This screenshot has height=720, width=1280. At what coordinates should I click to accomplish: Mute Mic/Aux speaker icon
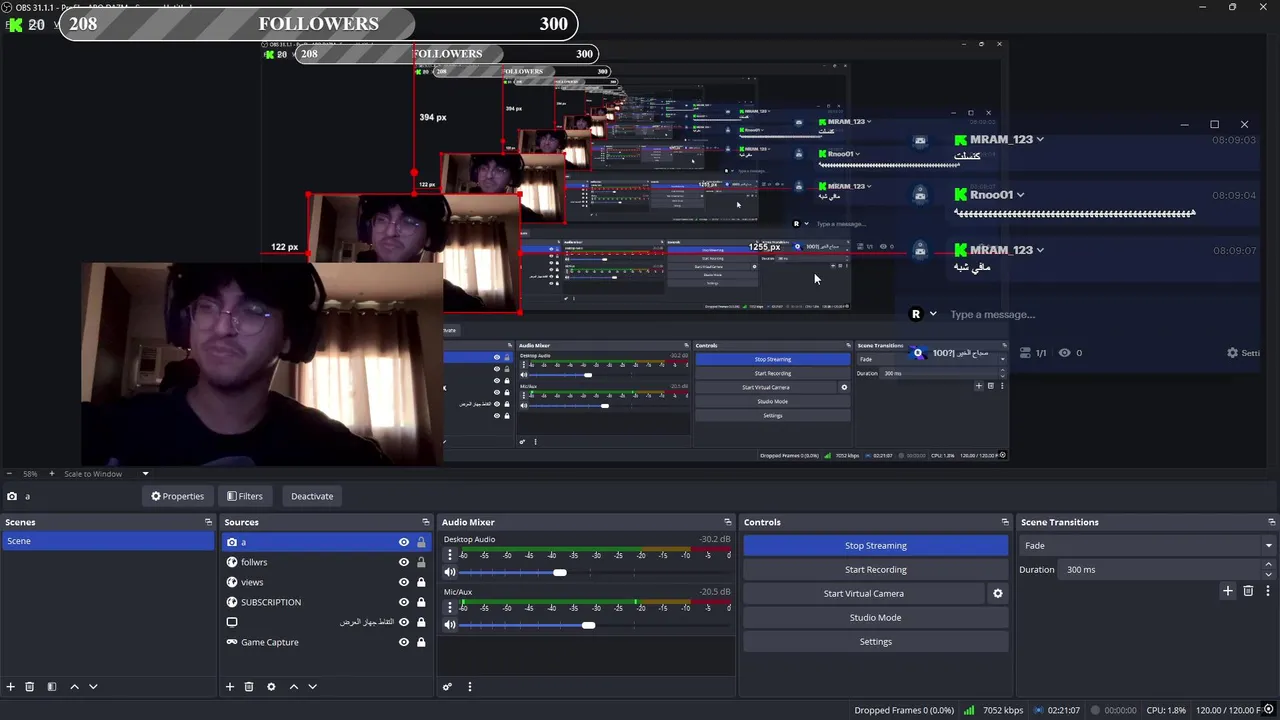click(x=450, y=625)
